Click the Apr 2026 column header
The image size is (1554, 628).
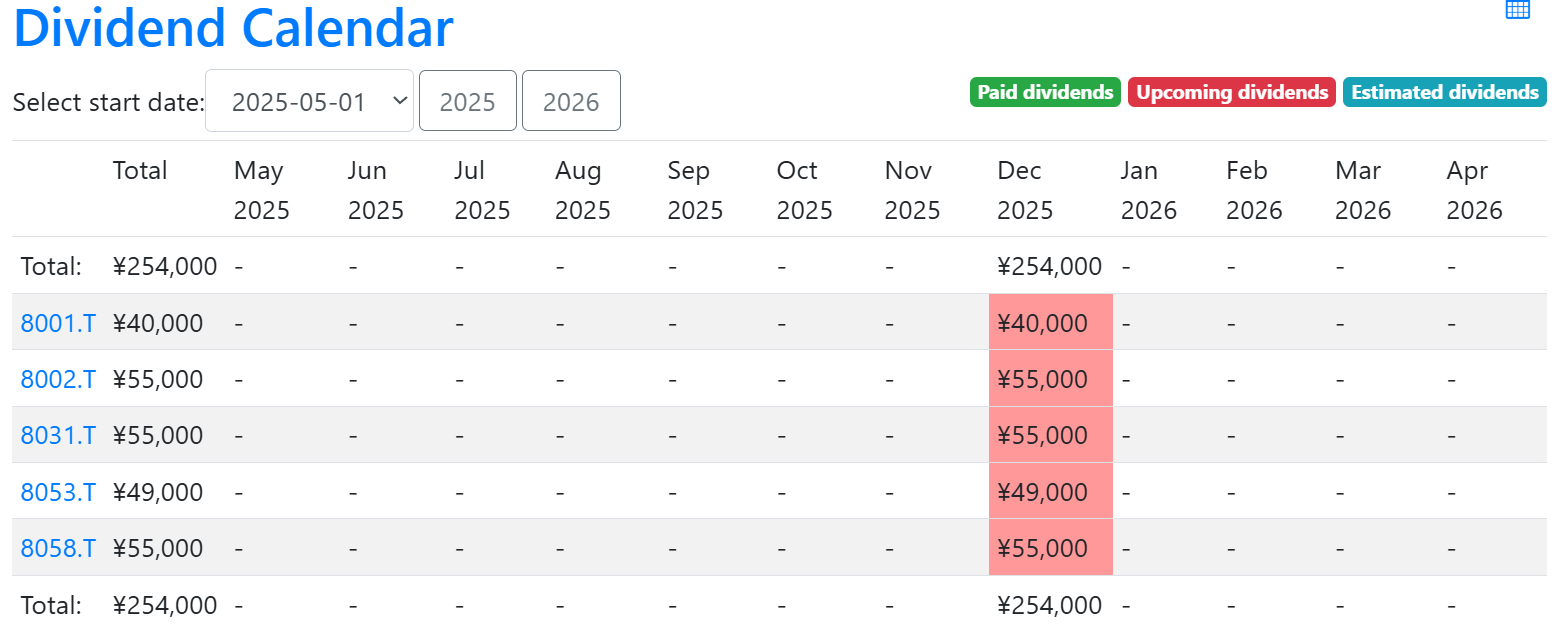(1474, 190)
